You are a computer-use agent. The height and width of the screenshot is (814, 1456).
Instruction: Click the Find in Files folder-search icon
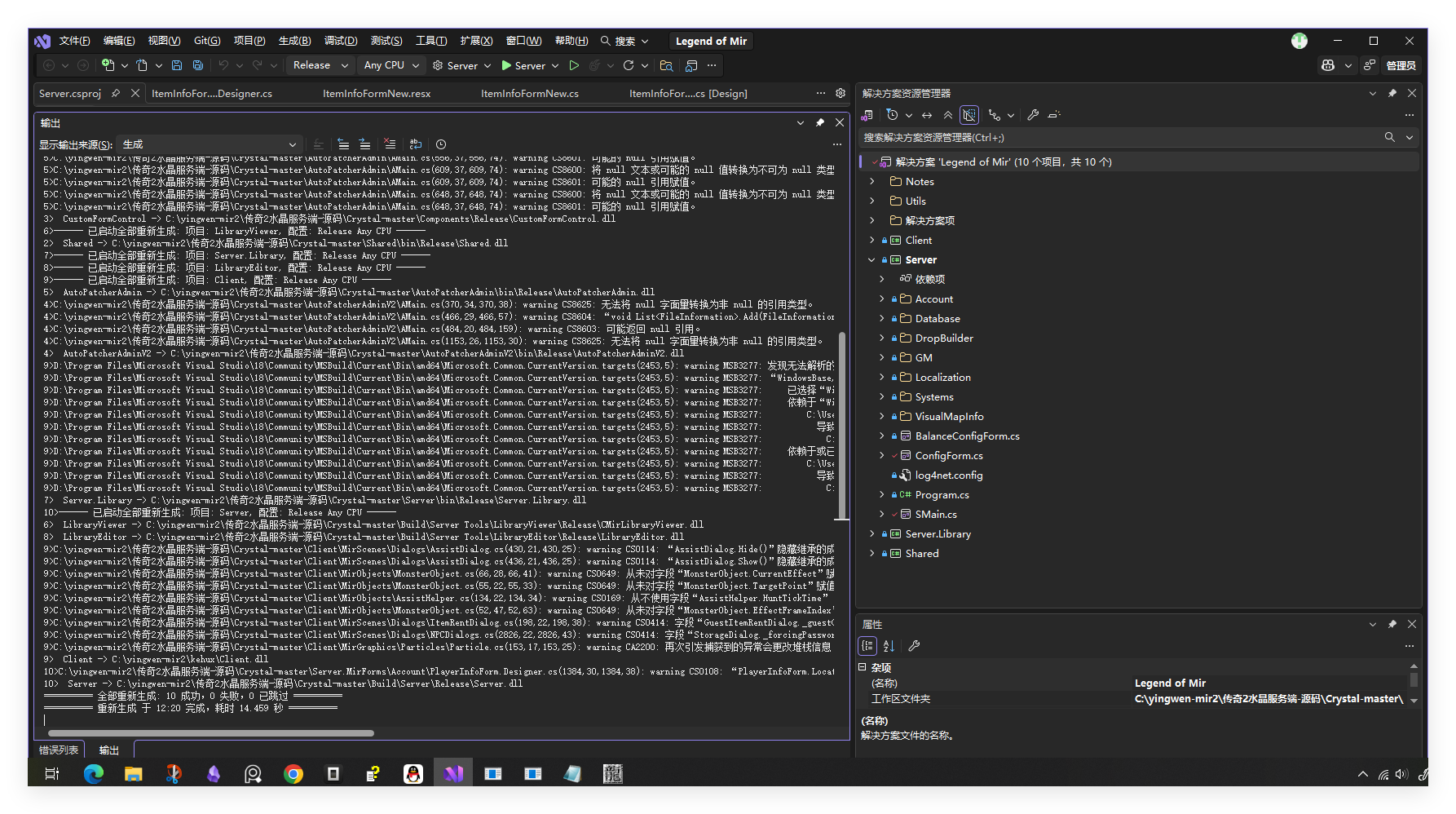point(666,65)
